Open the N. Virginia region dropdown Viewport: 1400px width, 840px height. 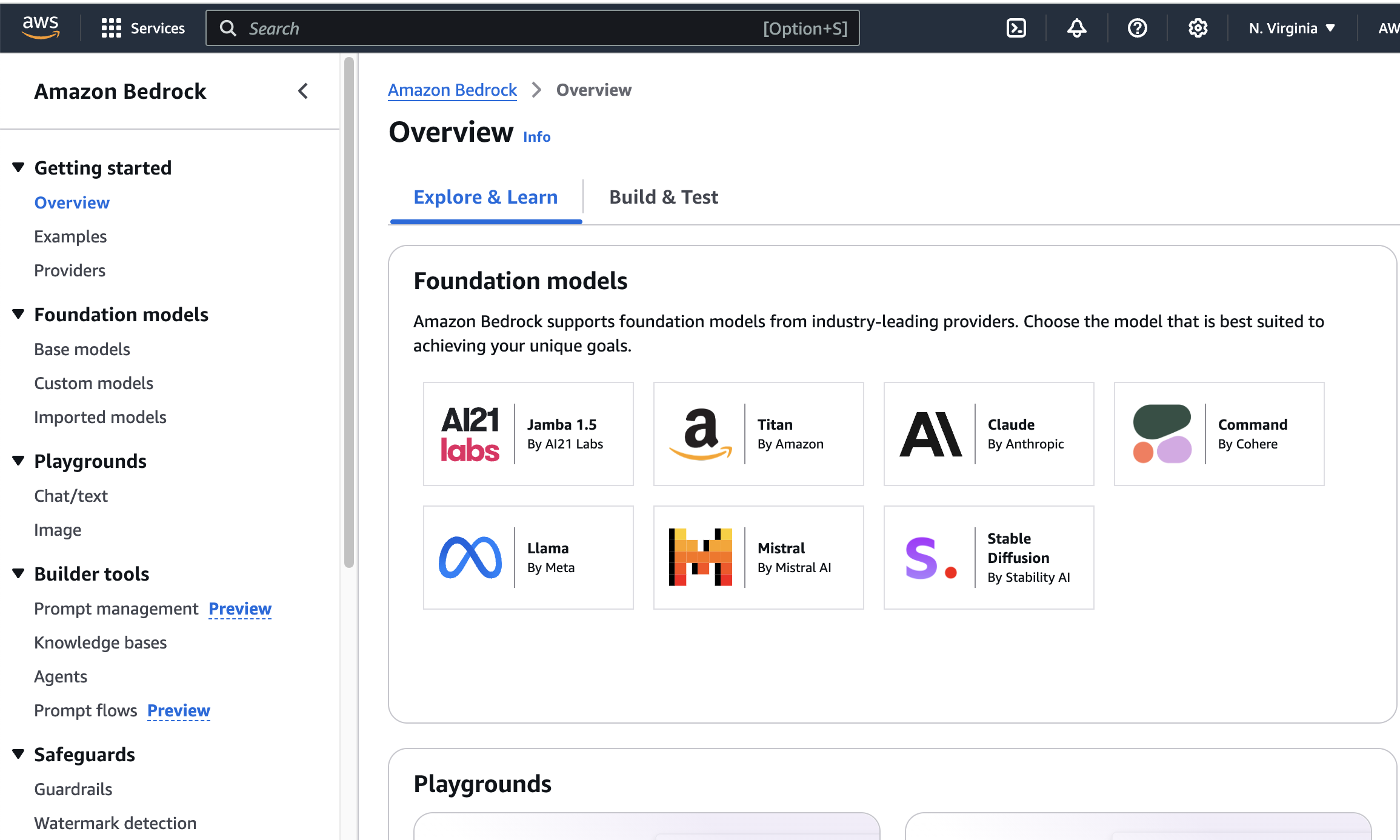point(1292,28)
